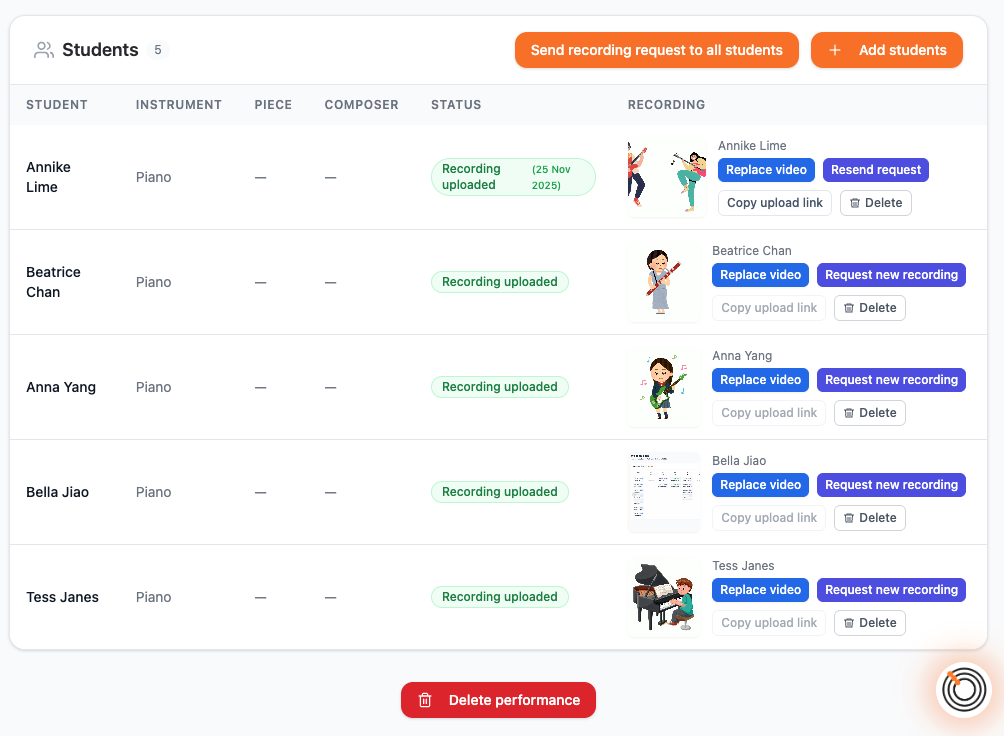Click the PIECE column header
The width and height of the screenshot is (1004, 736).
(273, 105)
